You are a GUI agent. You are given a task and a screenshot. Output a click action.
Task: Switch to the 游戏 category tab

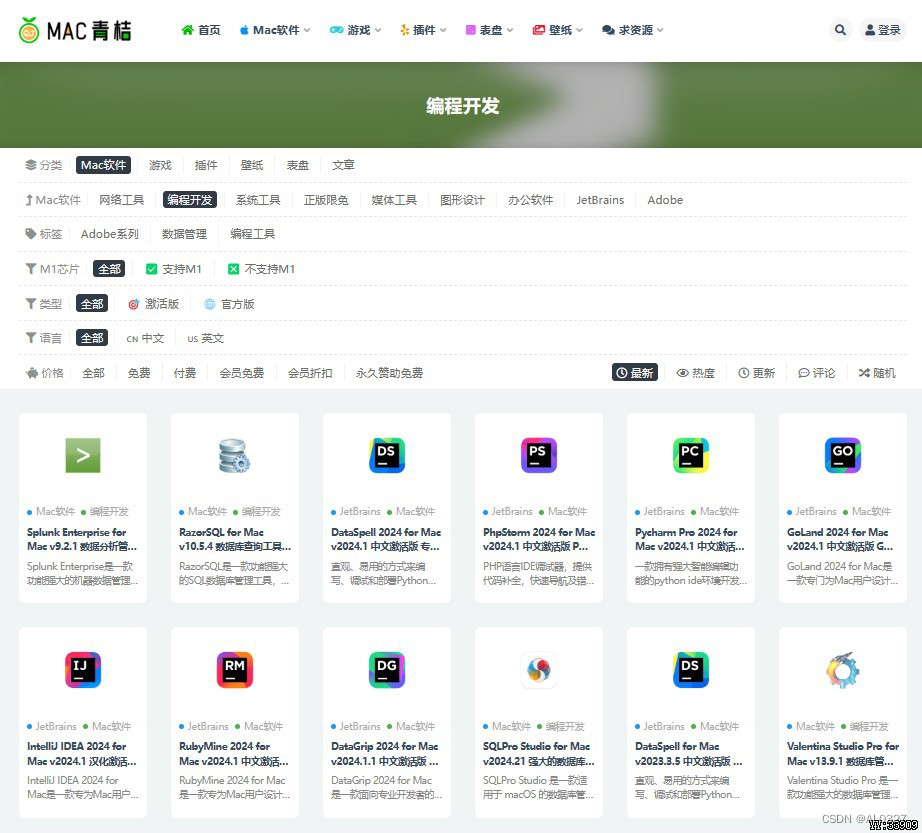click(160, 165)
